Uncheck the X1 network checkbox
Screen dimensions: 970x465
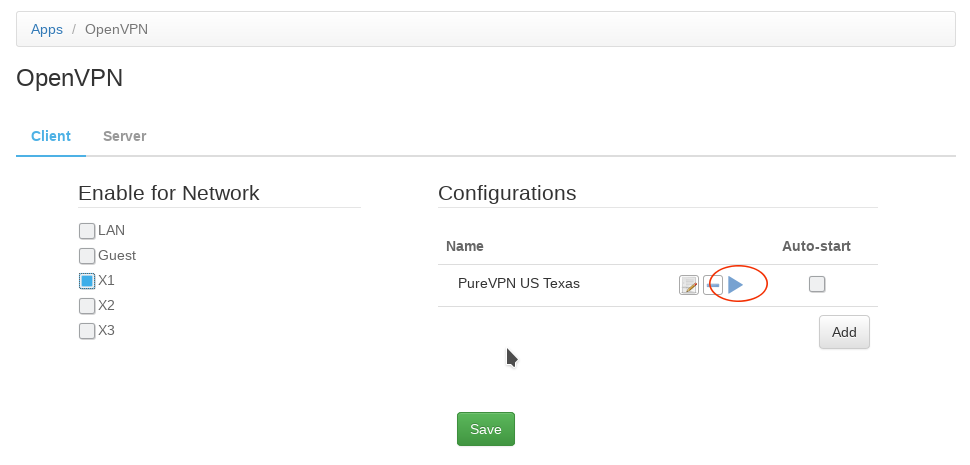[x=87, y=281]
